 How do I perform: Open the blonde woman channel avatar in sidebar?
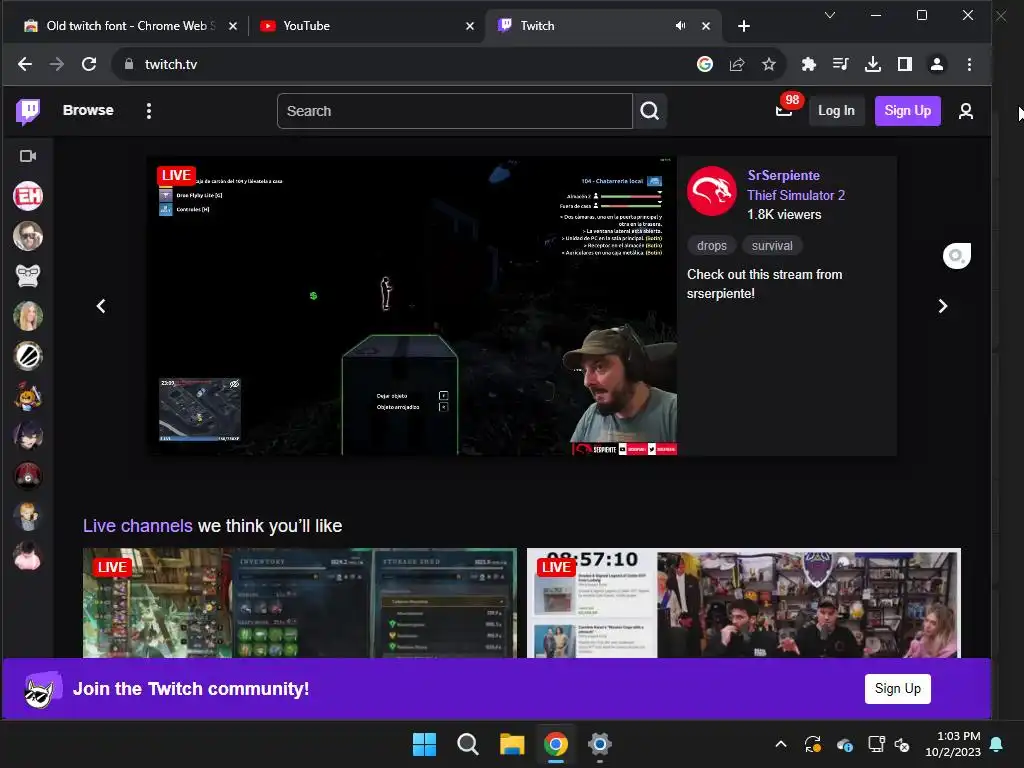28,316
